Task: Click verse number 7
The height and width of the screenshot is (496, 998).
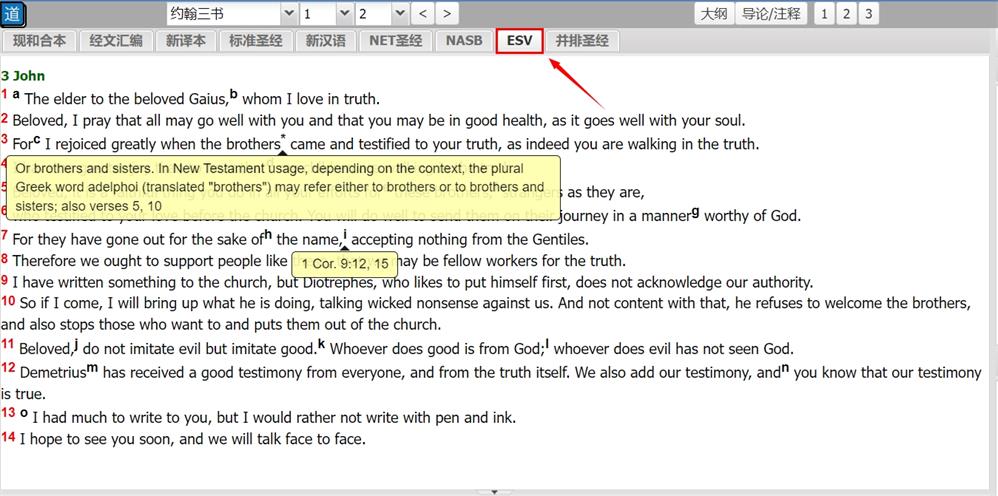Action: click(4, 236)
